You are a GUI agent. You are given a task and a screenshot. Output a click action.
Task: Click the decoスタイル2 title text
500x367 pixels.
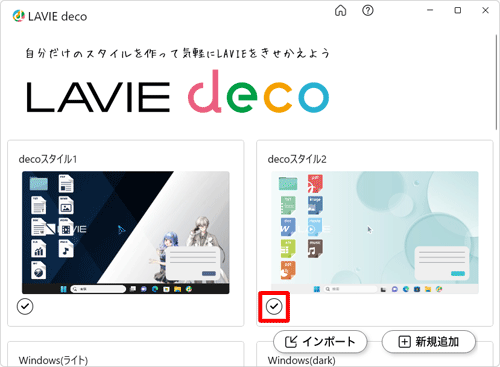coord(297,159)
